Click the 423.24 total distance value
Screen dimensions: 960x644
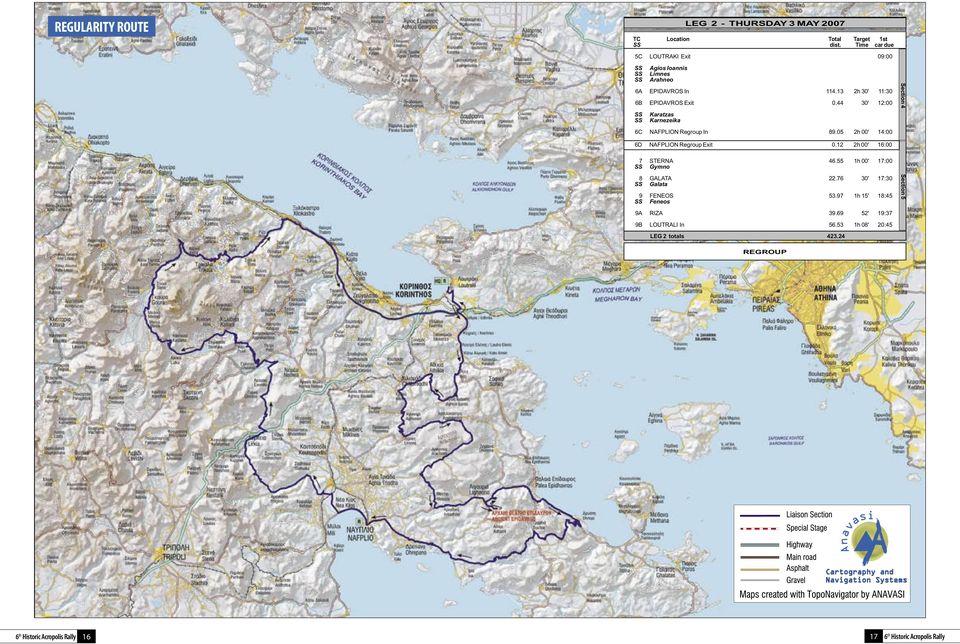pyautogui.click(x=835, y=236)
